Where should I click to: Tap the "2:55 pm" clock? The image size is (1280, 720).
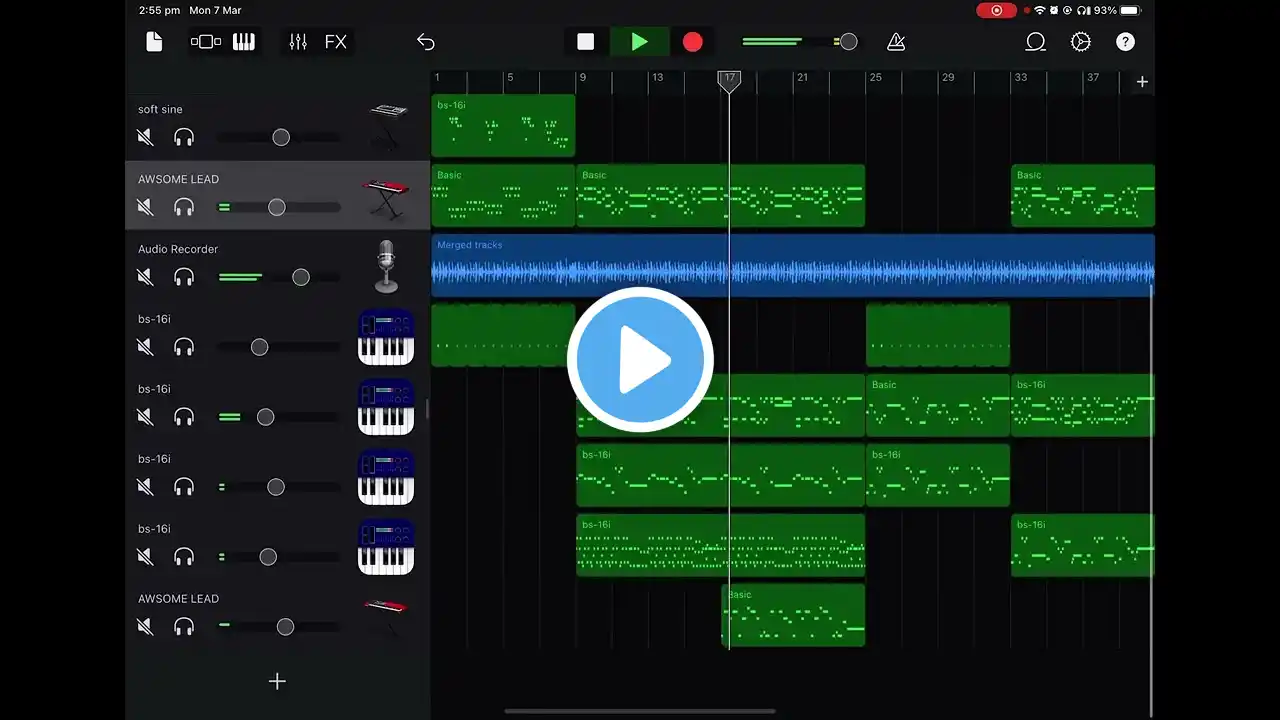coord(160,10)
